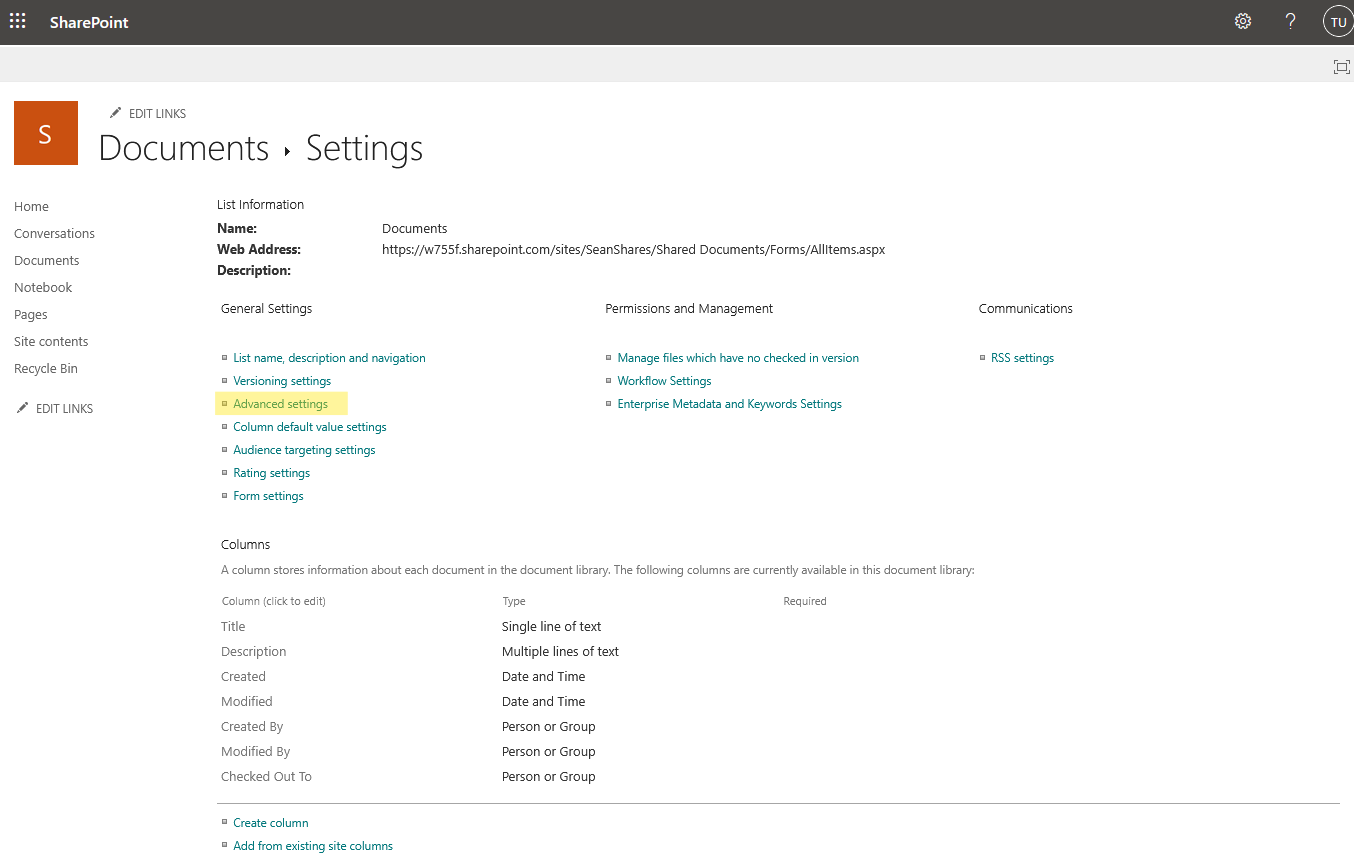Click the Edit Links pencil near the breadcrumb
The height and width of the screenshot is (864, 1354).
(148, 113)
